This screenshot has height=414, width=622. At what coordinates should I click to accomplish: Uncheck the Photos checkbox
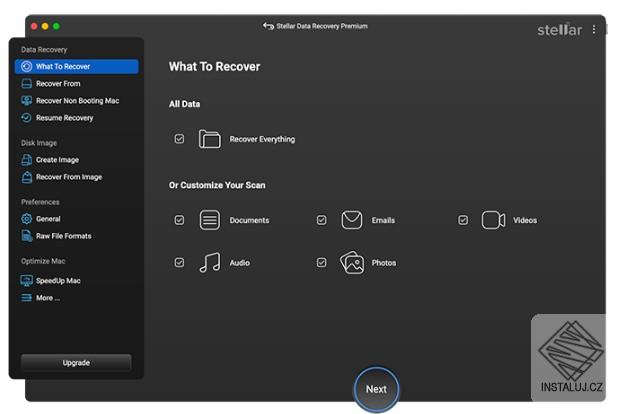322,263
